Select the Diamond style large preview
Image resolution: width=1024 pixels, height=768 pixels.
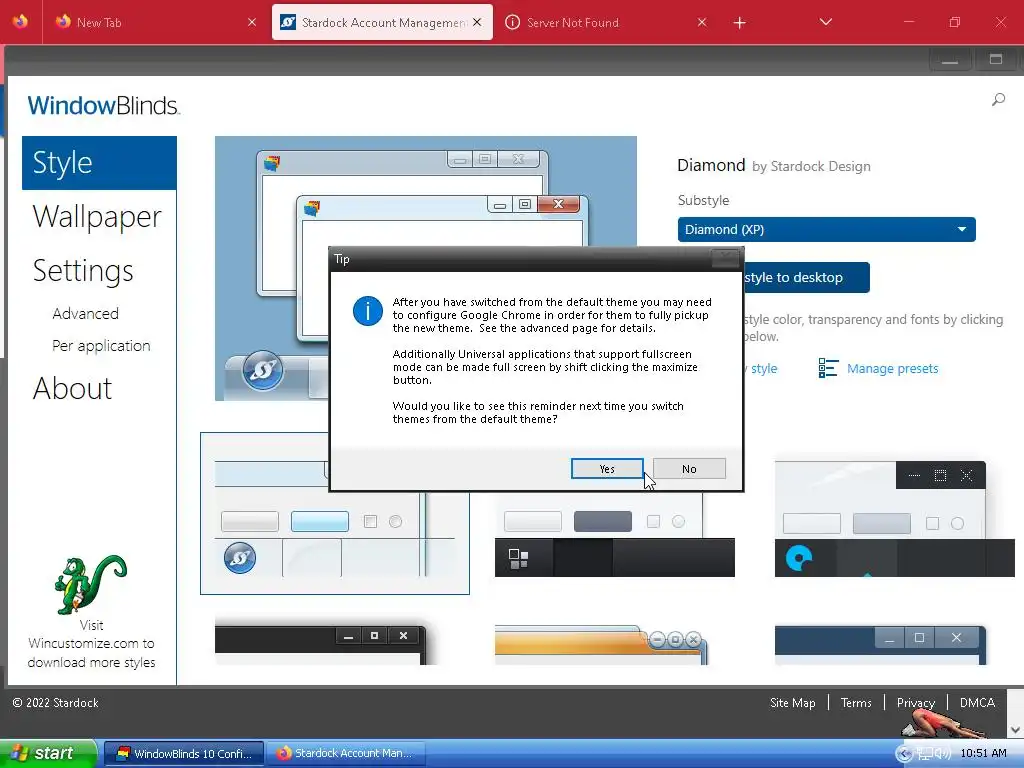tap(426, 268)
